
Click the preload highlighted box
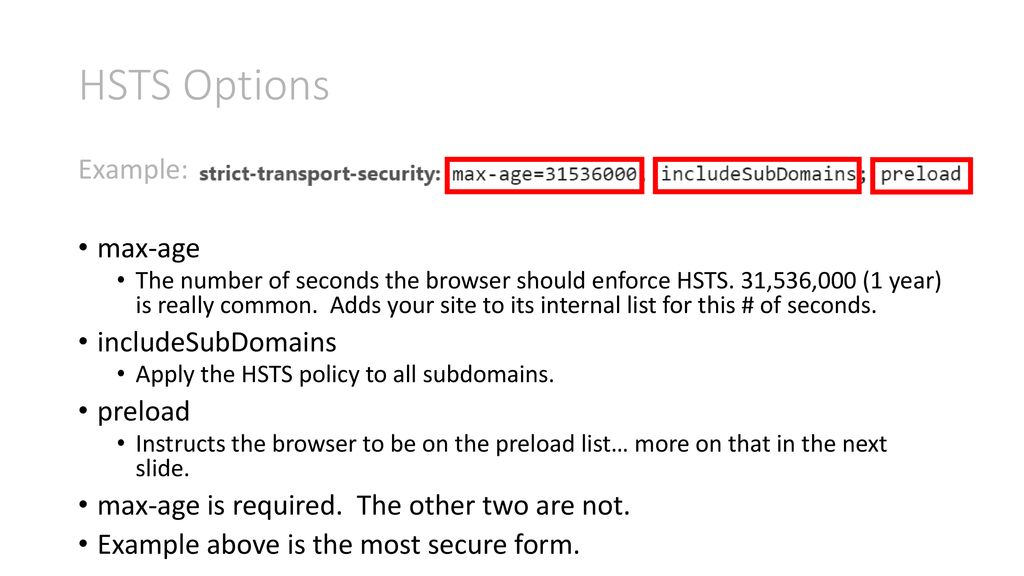[x=921, y=175]
